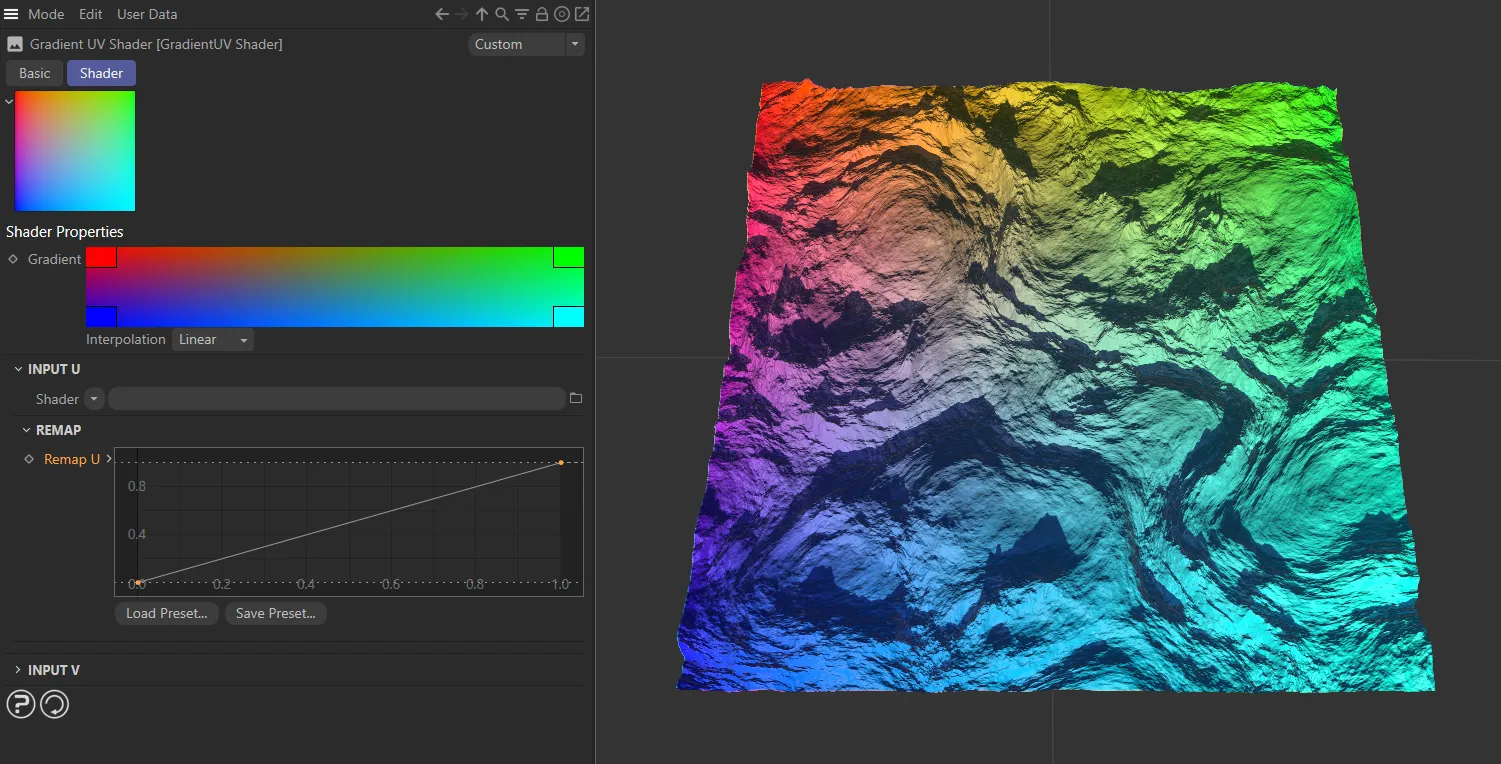Open the Interpolation dropdown set to Linear
The height and width of the screenshot is (764, 1501).
point(211,339)
